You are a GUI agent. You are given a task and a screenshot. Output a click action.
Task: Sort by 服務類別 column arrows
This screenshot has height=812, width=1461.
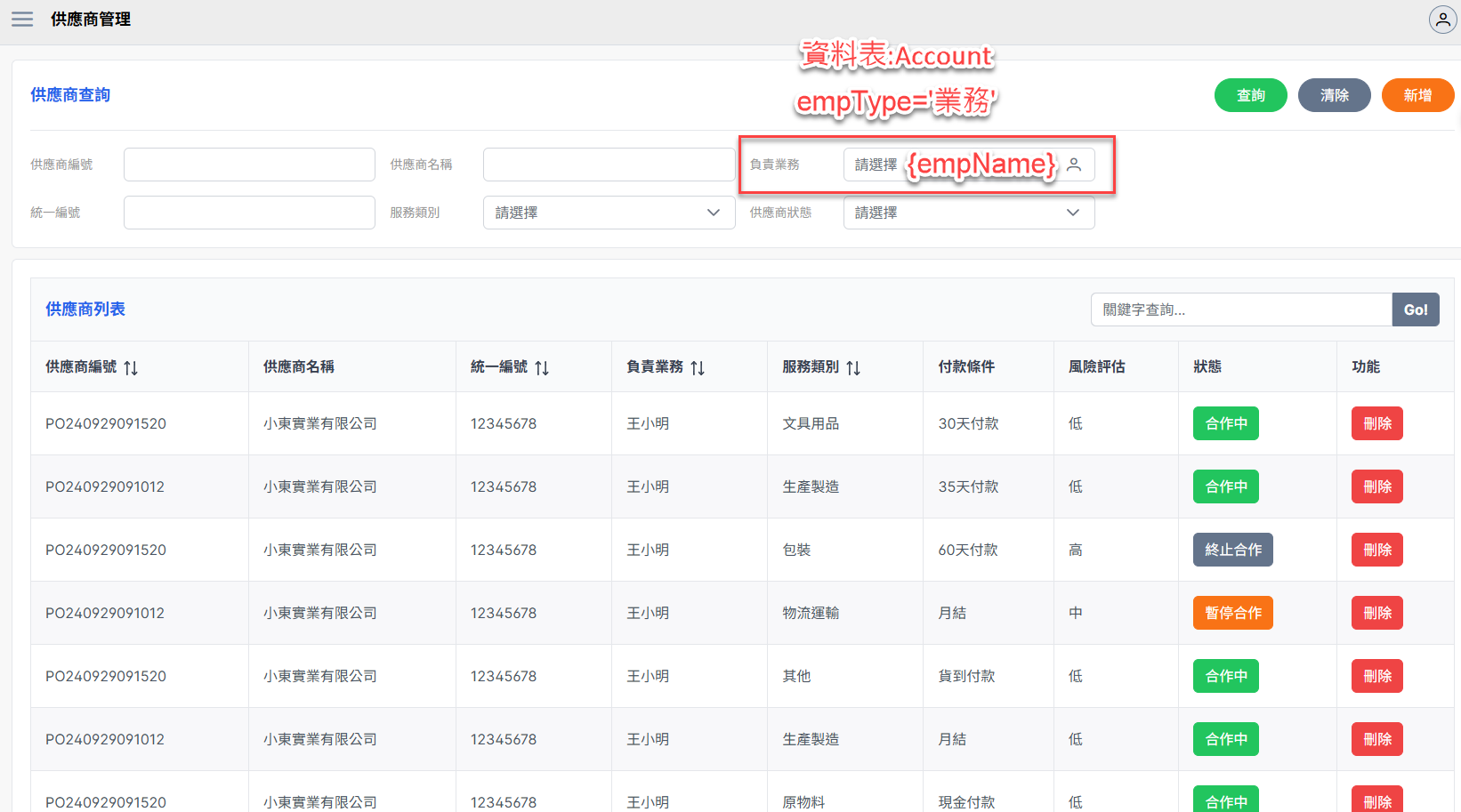pyautogui.click(x=853, y=367)
